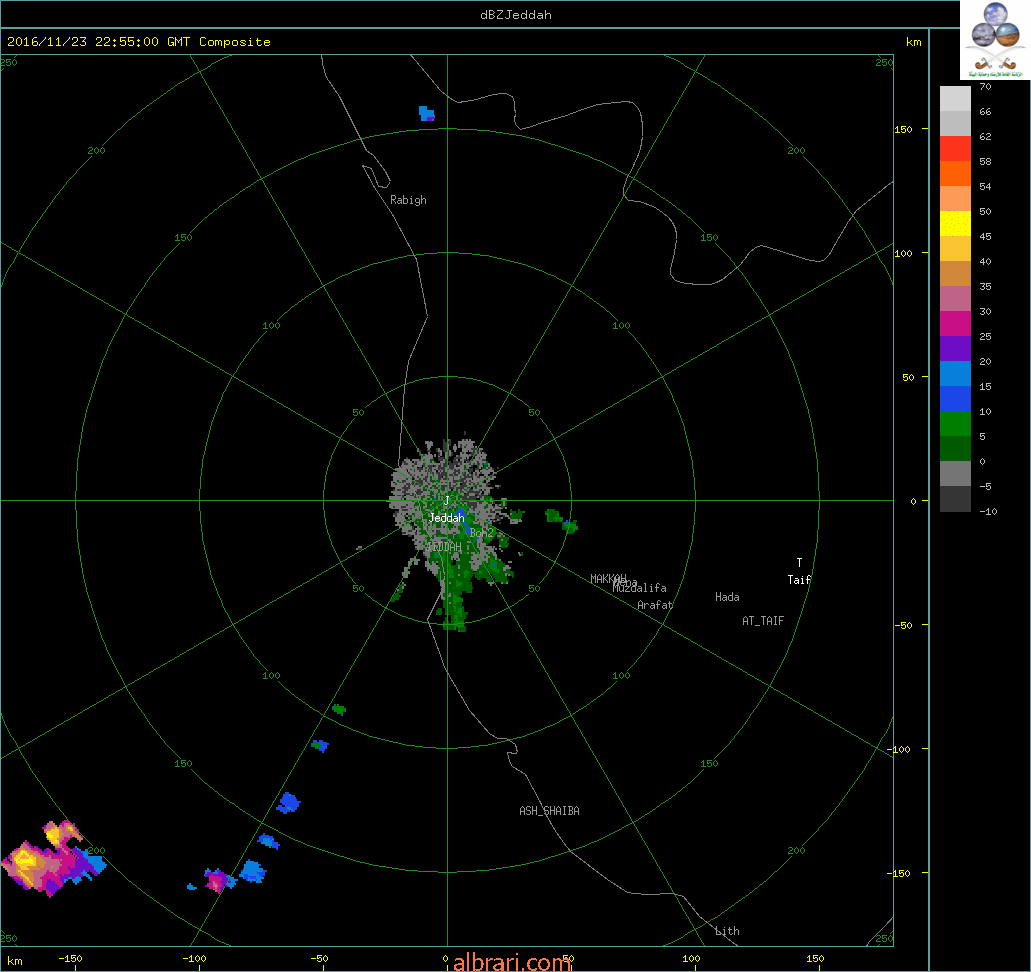Click the legend value 25
This screenshot has width=1031, height=972.
coord(985,336)
